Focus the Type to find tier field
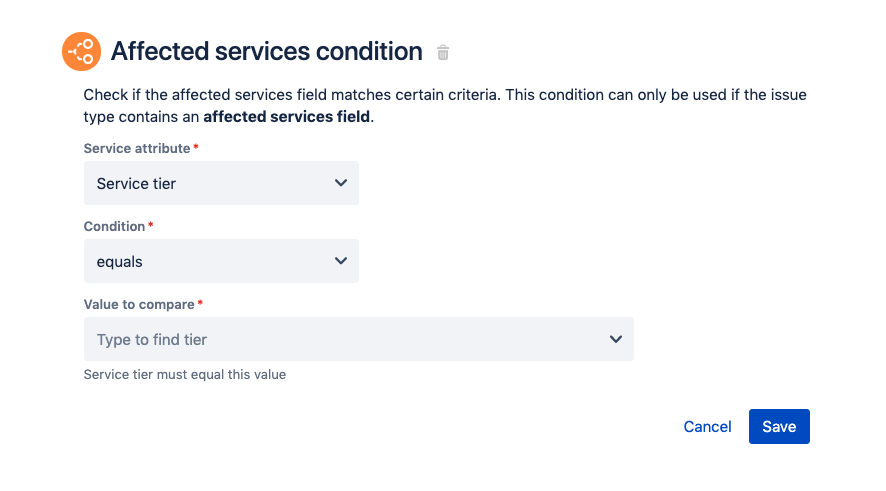 tap(340, 340)
